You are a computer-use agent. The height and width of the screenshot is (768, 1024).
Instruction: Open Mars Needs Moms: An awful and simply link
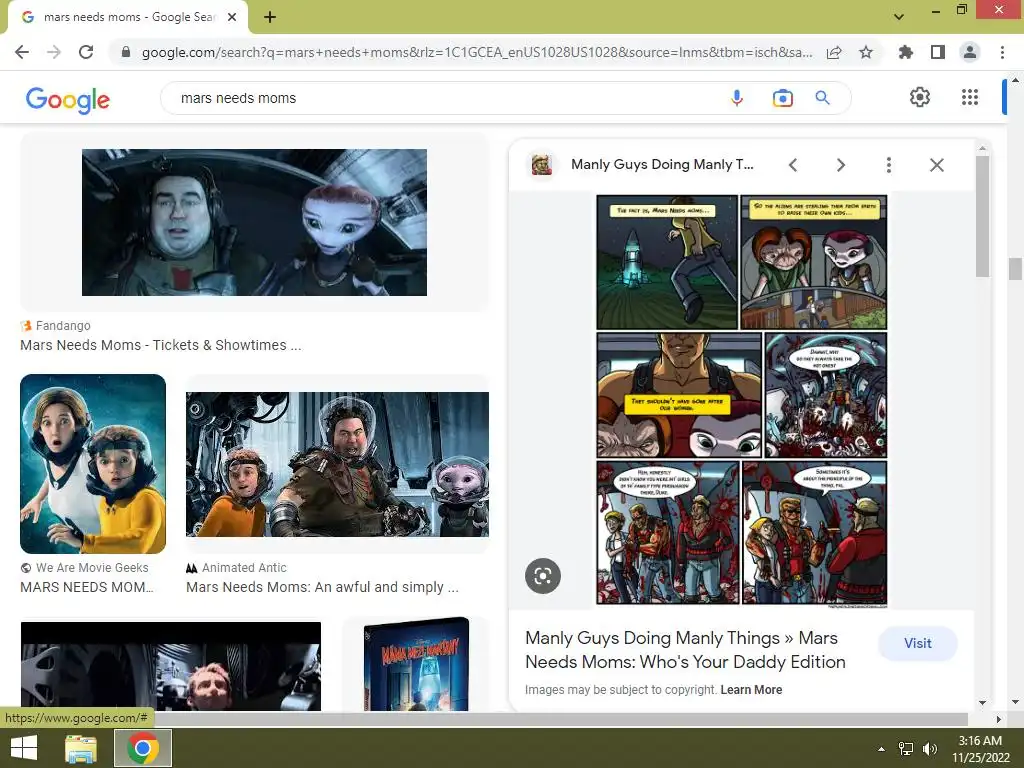(x=323, y=587)
